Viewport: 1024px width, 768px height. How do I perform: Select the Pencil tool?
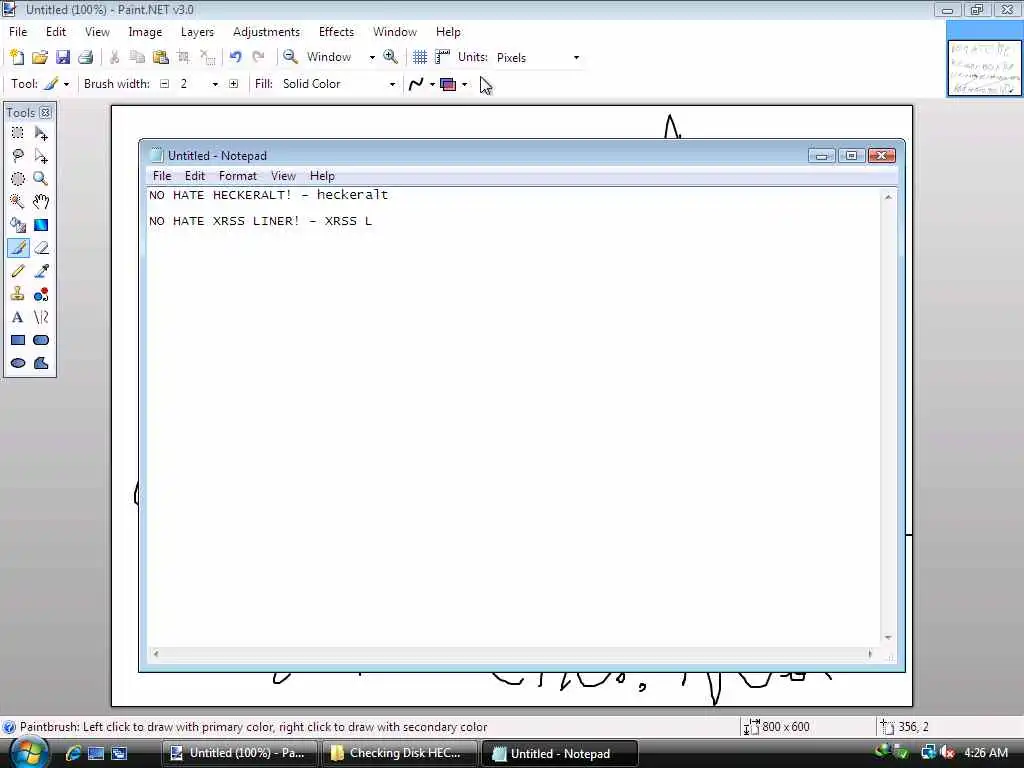pyautogui.click(x=18, y=271)
